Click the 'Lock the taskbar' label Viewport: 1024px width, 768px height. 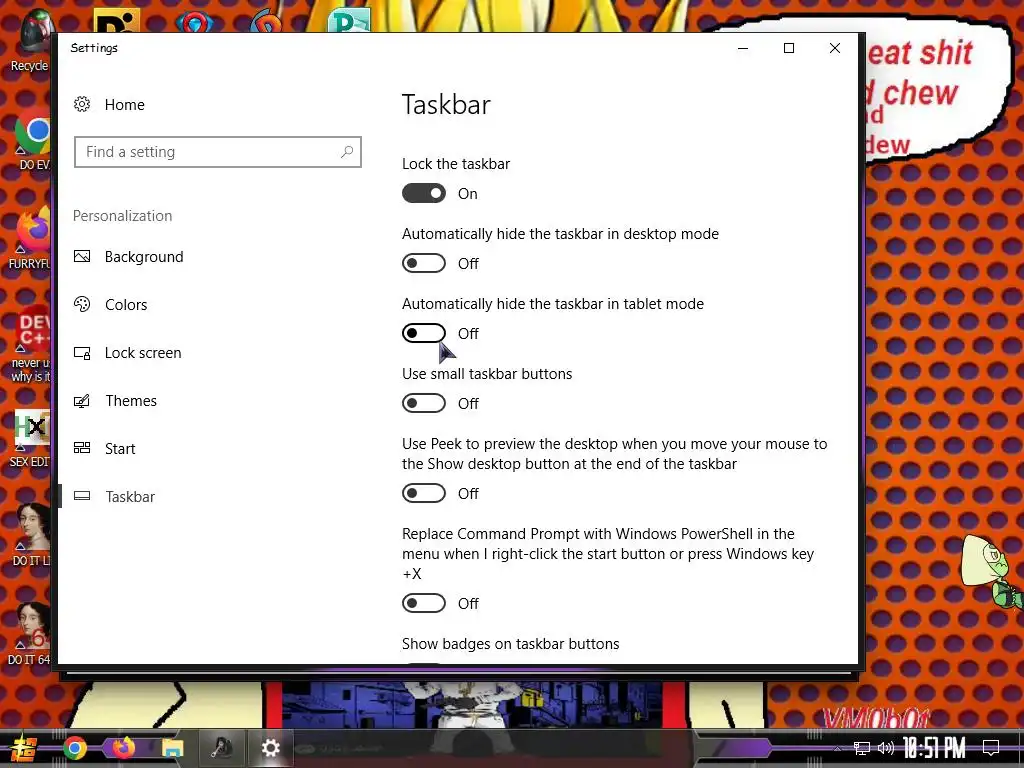click(x=456, y=164)
